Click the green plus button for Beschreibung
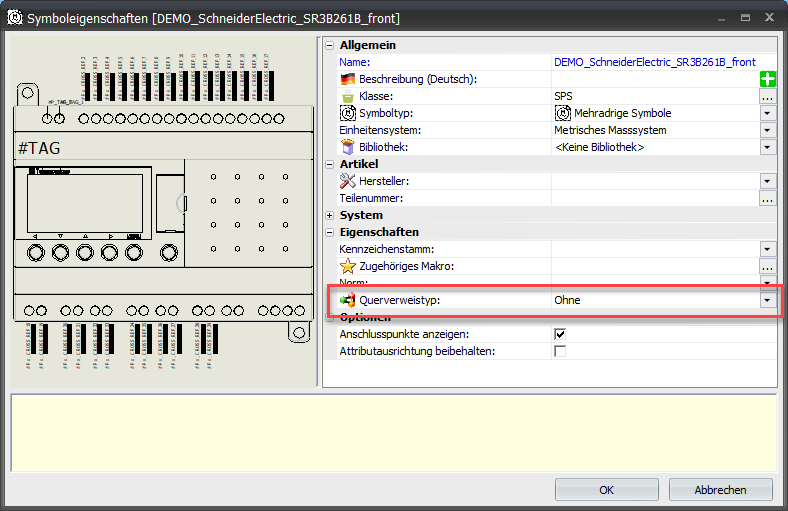Image resolution: width=788 pixels, height=511 pixels. [768, 79]
